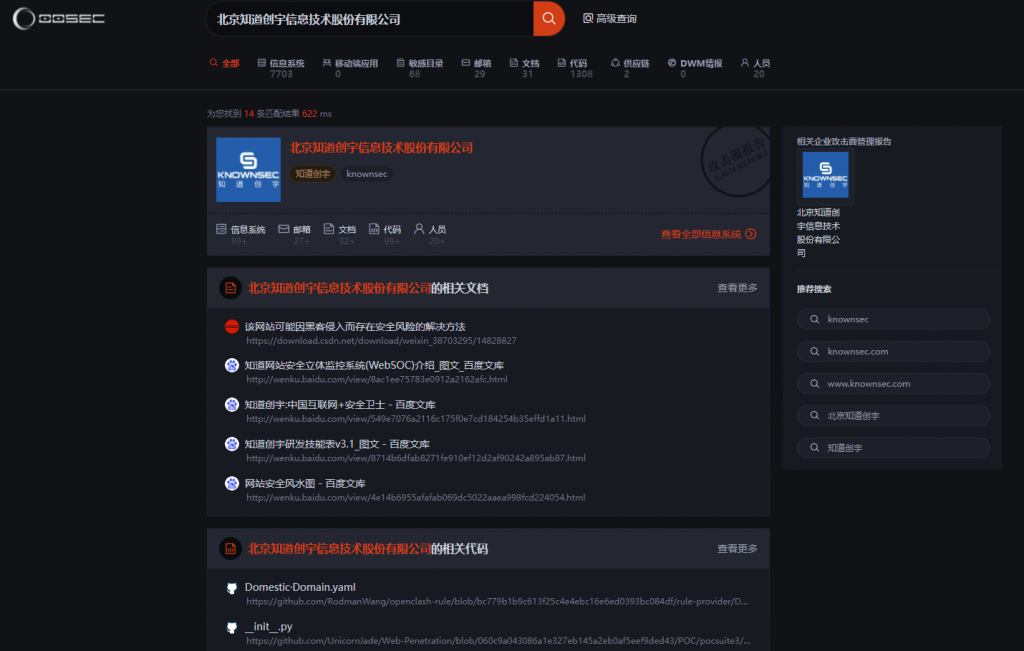Click the 知道创宇 tag
This screenshot has width=1024, height=651.
[312, 174]
